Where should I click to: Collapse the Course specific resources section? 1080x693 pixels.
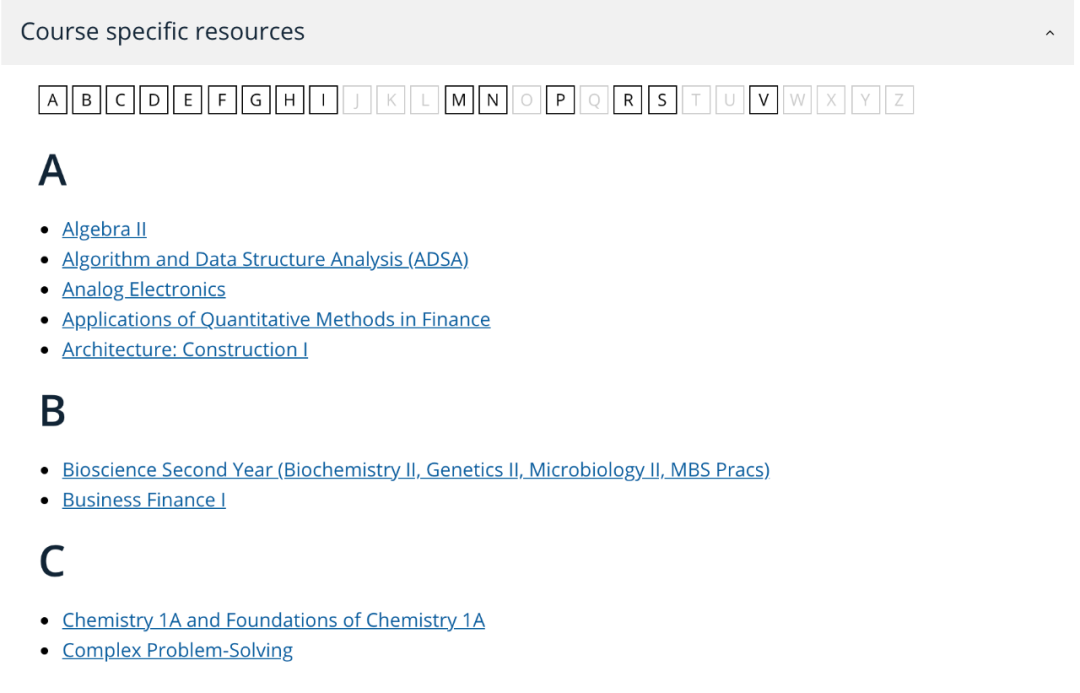tap(1049, 33)
